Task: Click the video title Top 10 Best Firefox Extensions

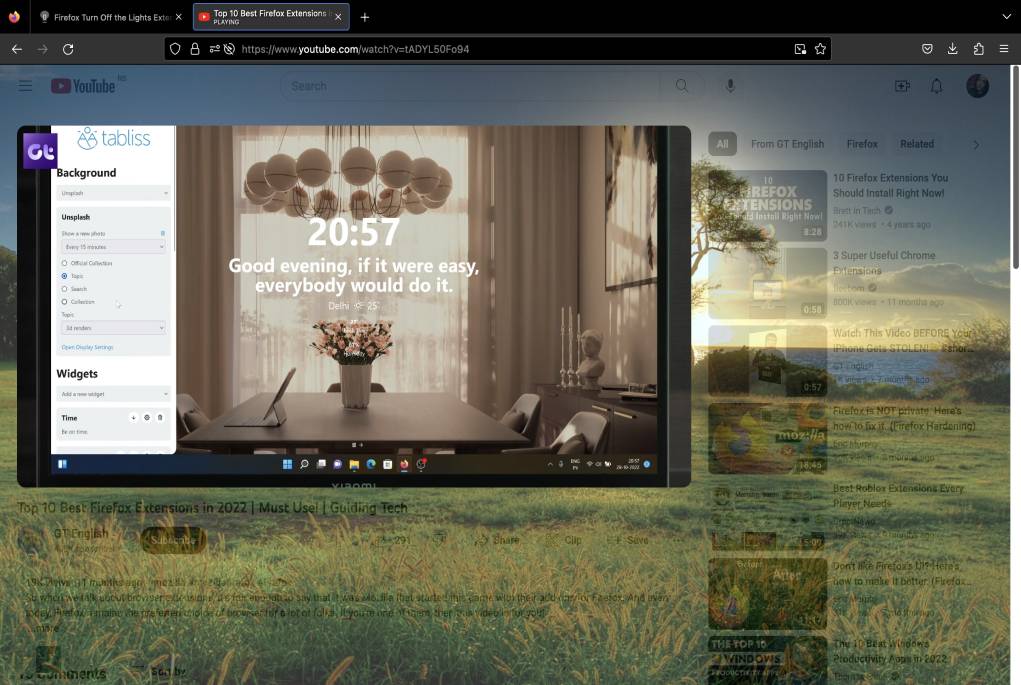Action: (x=212, y=507)
